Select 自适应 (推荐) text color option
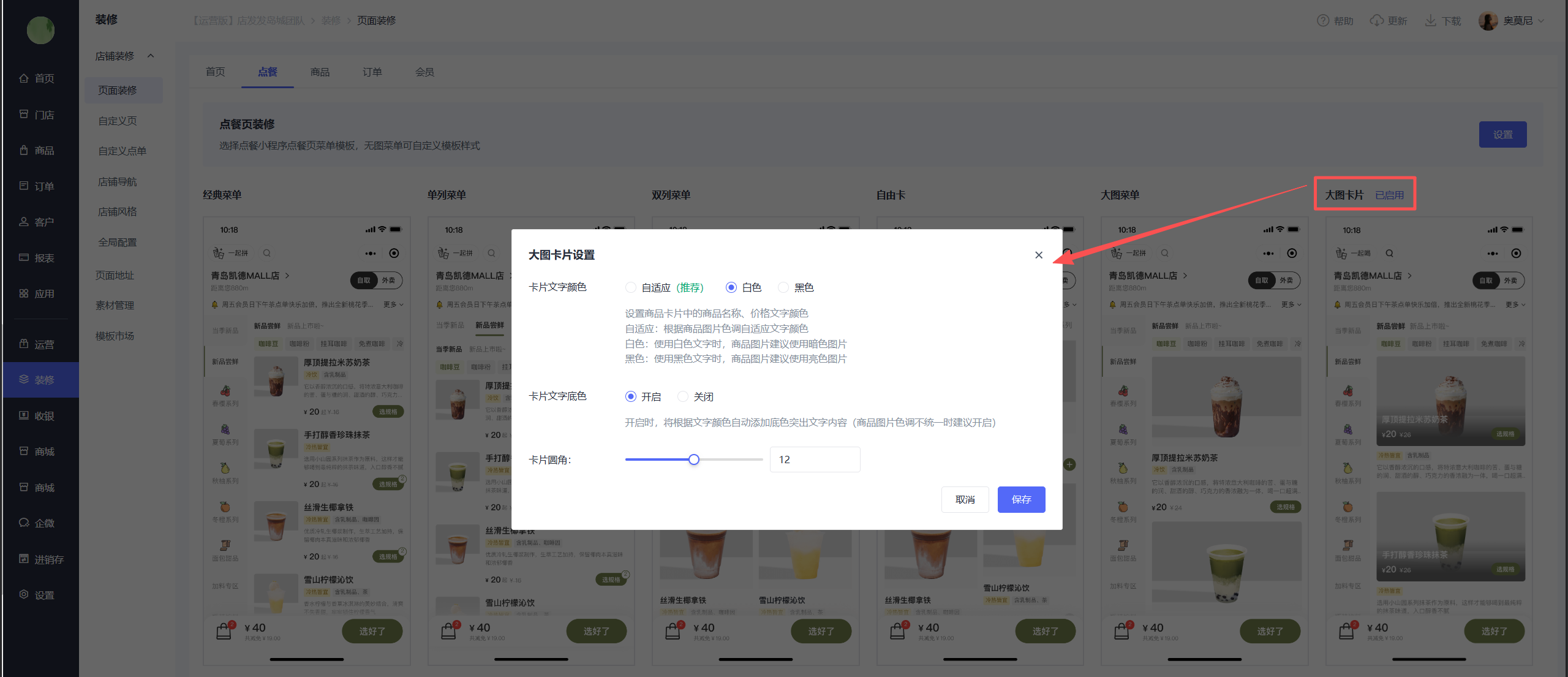 pyautogui.click(x=630, y=287)
